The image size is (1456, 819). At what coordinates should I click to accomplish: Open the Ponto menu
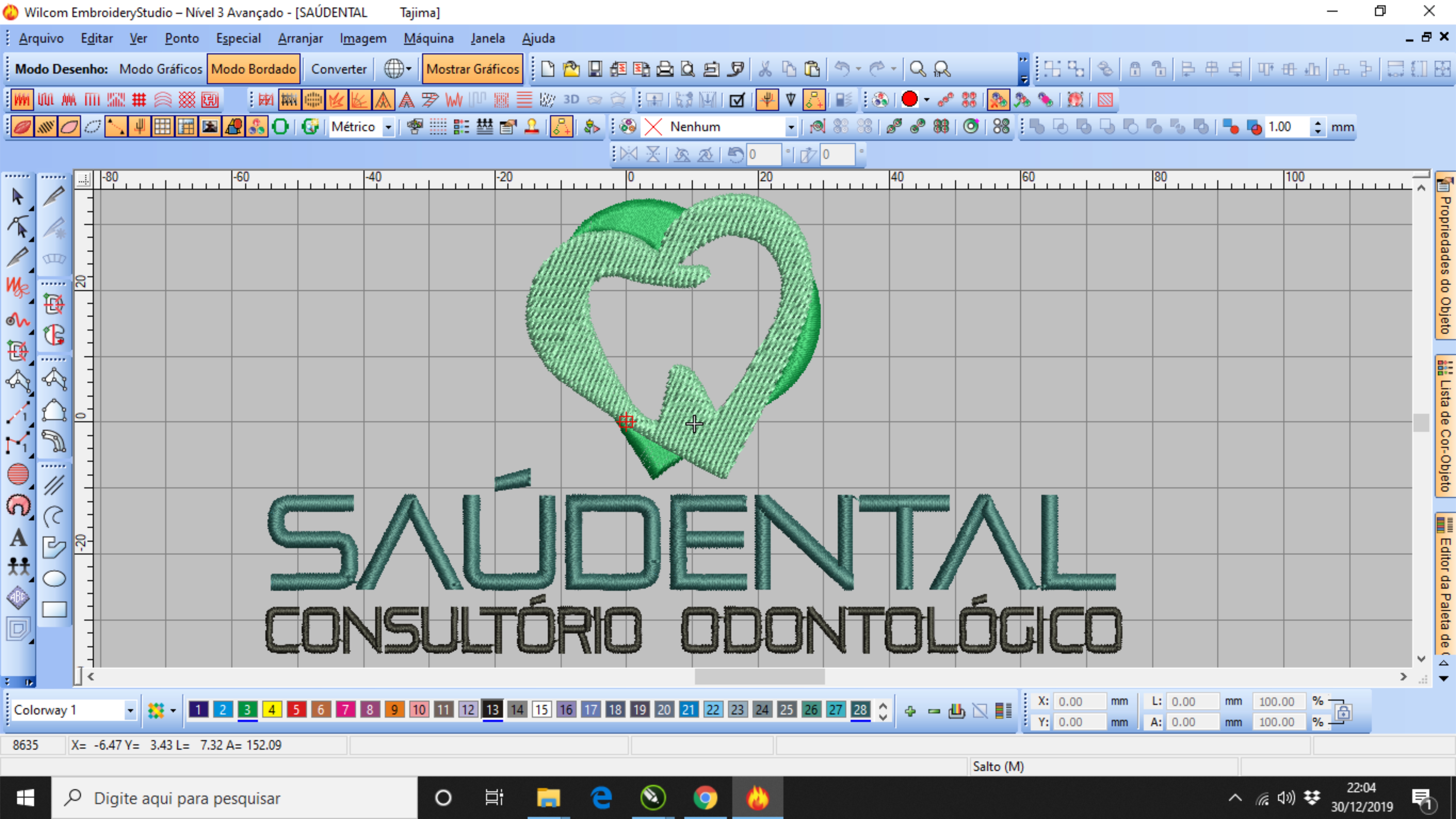[181, 38]
